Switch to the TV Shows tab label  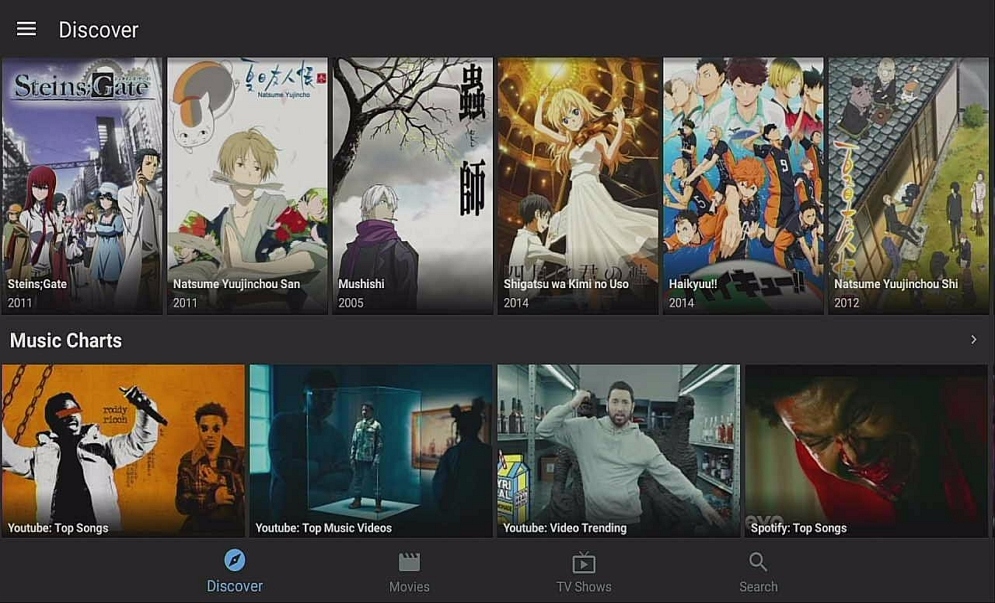[584, 586]
